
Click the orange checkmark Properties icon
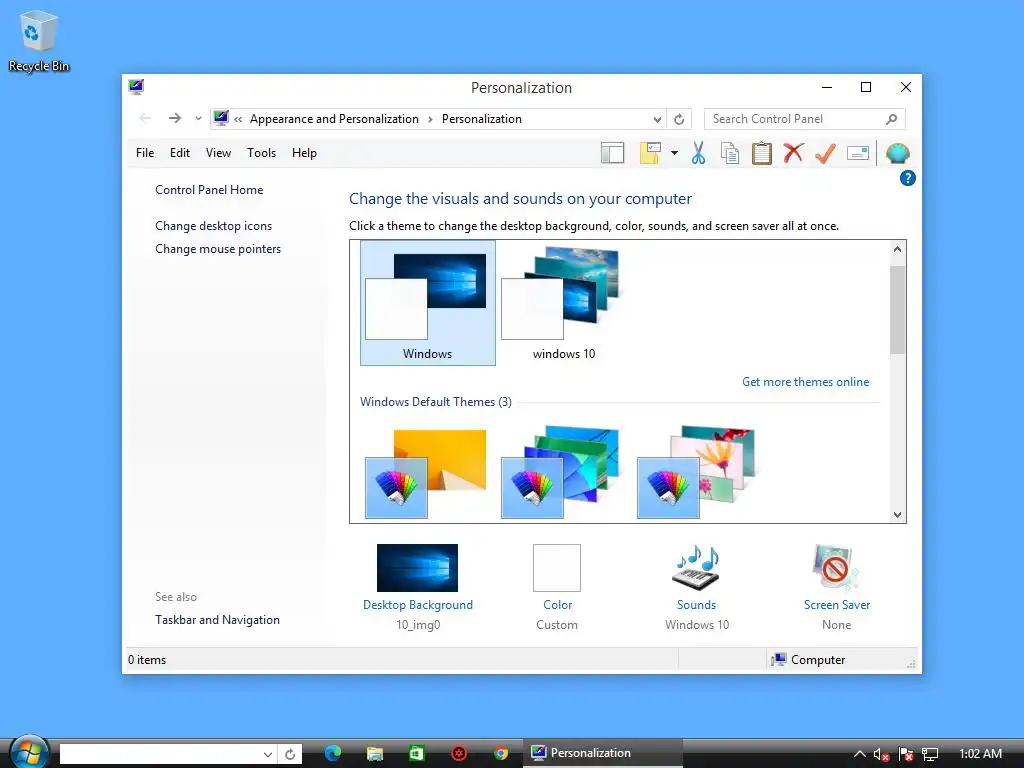[825, 153]
